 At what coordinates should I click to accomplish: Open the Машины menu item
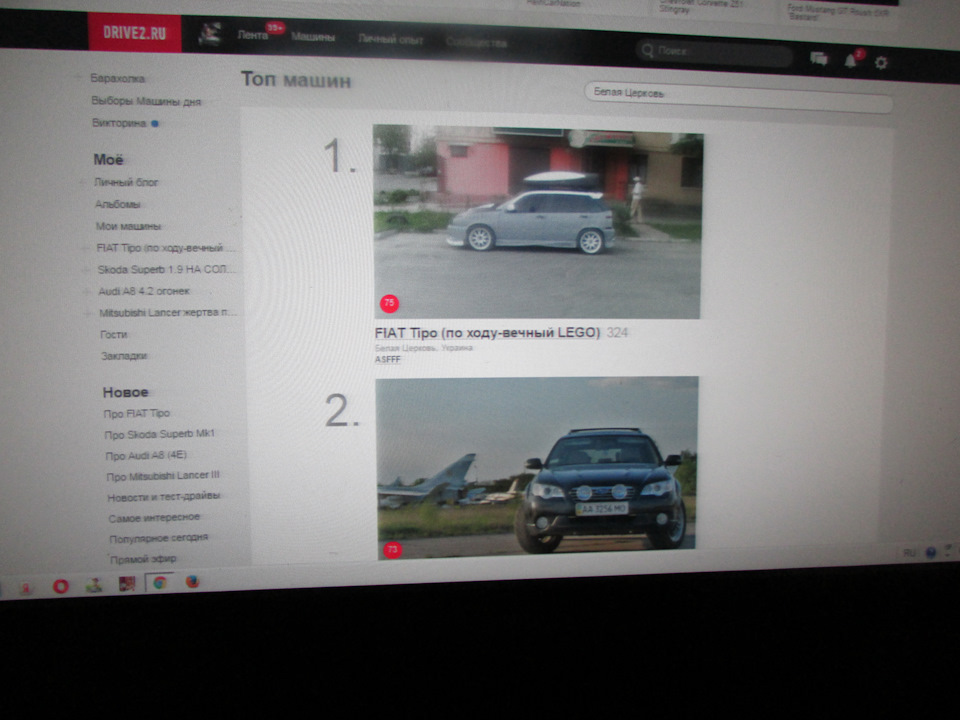[313, 37]
